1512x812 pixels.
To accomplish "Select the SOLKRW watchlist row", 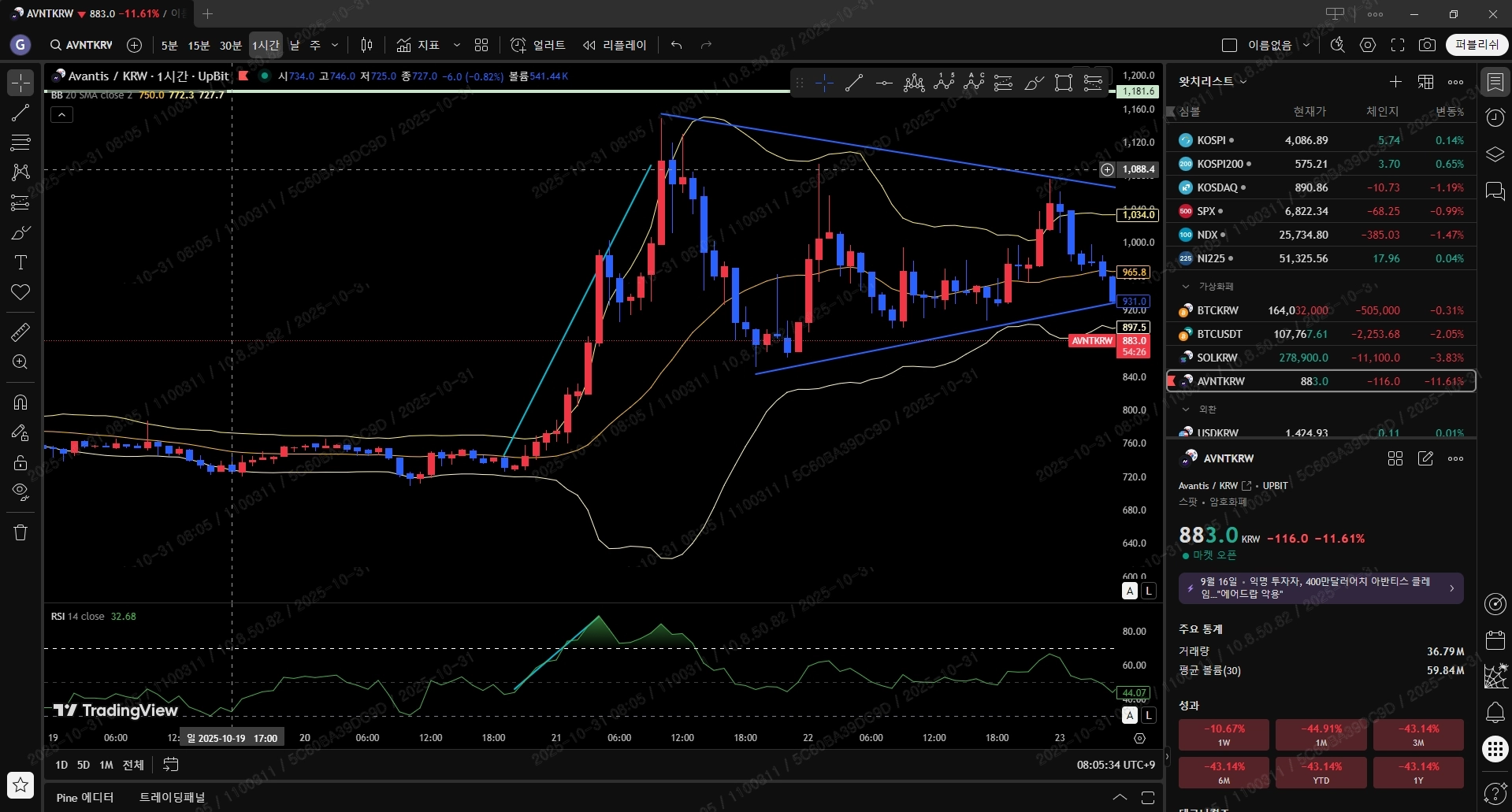I will (1321, 358).
